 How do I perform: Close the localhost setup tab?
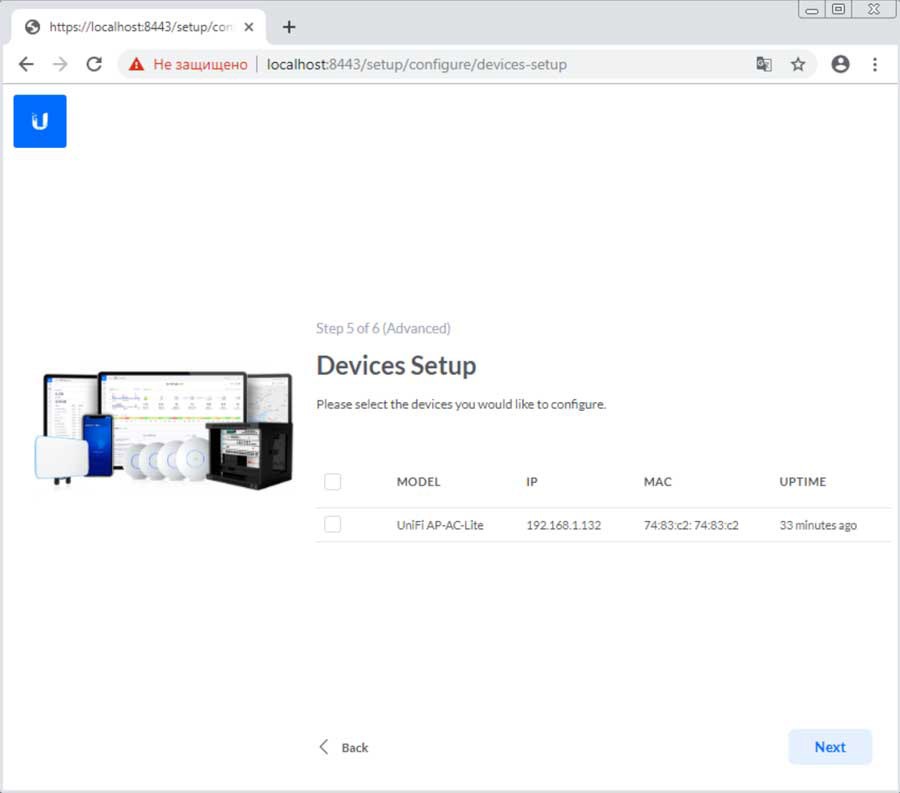click(249, 27)
